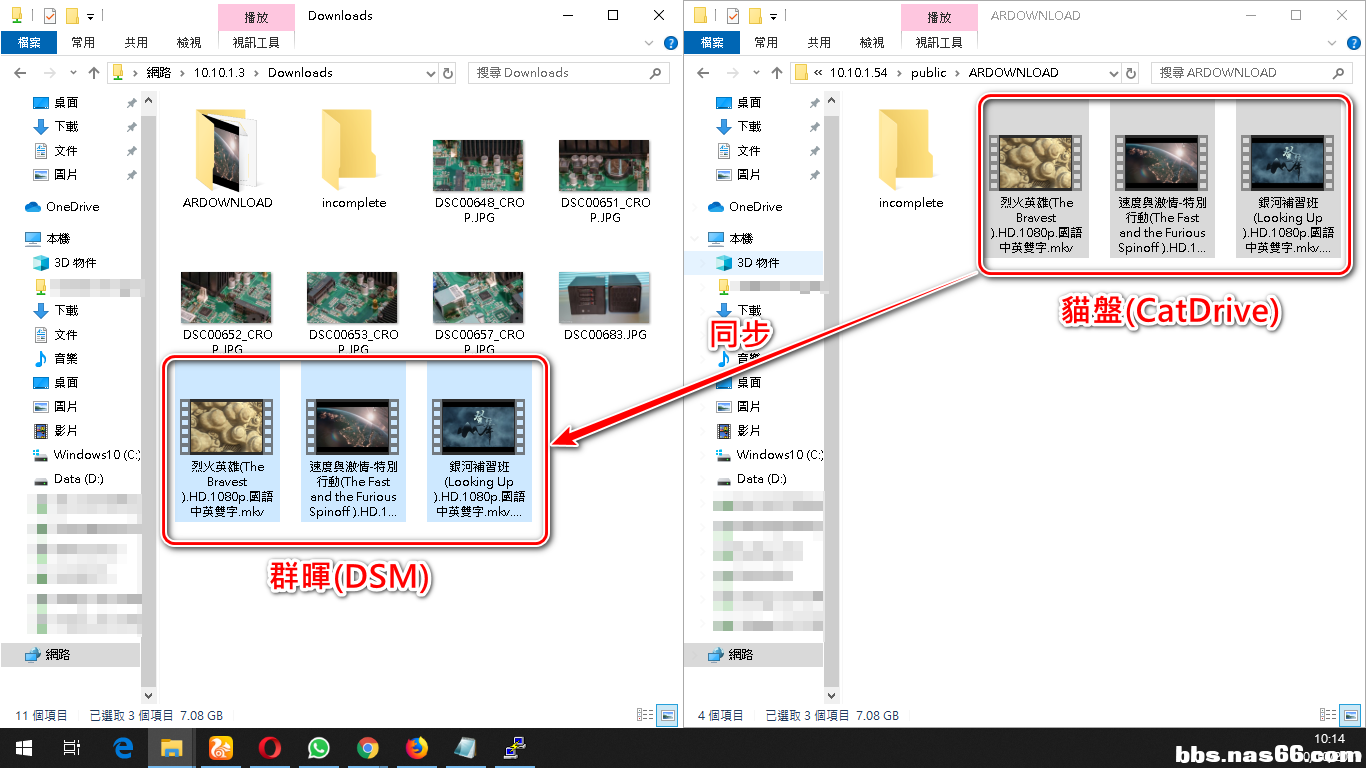This screenshot has width=1366, height=768.
Task: Select 視訊工具 tab in ARDOWNLOAD window
Action: [939, 43]
